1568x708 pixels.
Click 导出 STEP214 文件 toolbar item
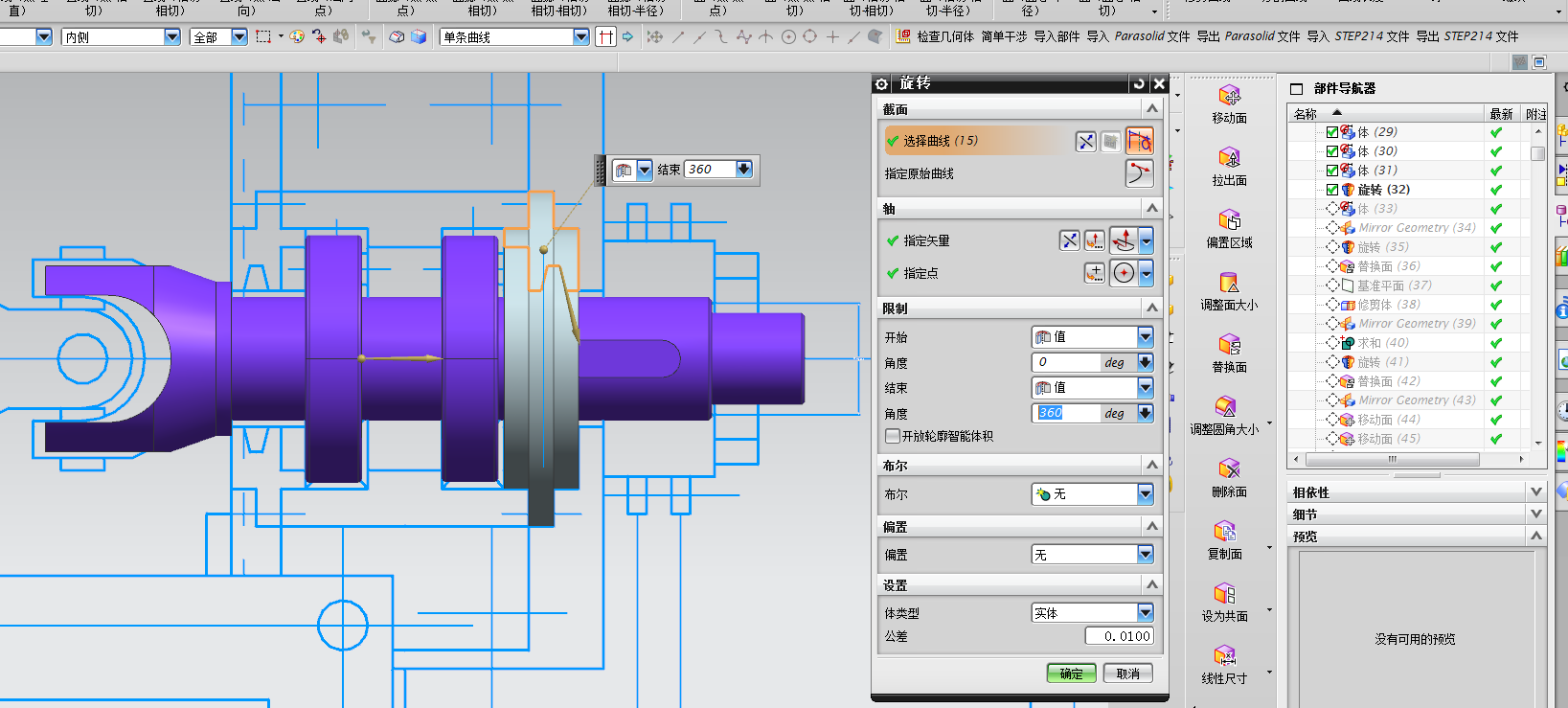click(x=1467, y=36)
